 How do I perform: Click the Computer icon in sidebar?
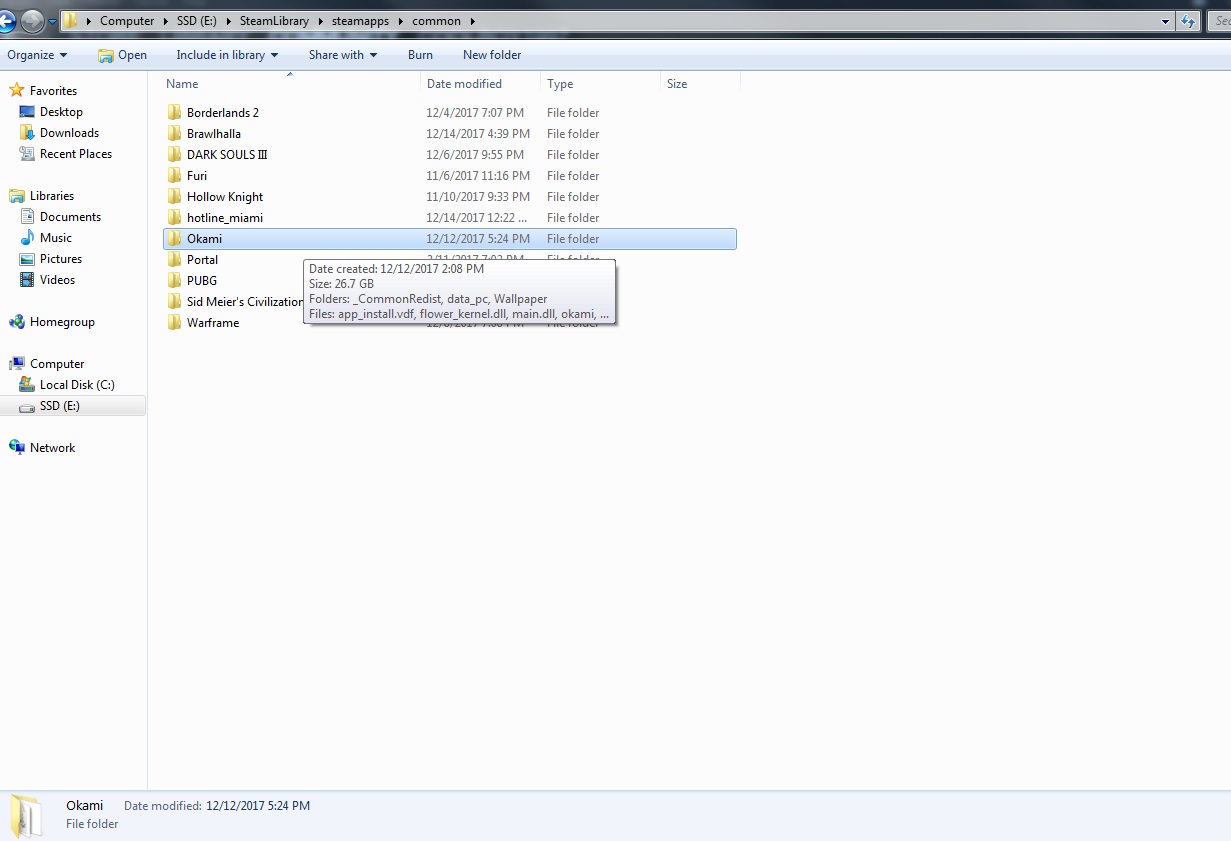click(x=16, y=363)
